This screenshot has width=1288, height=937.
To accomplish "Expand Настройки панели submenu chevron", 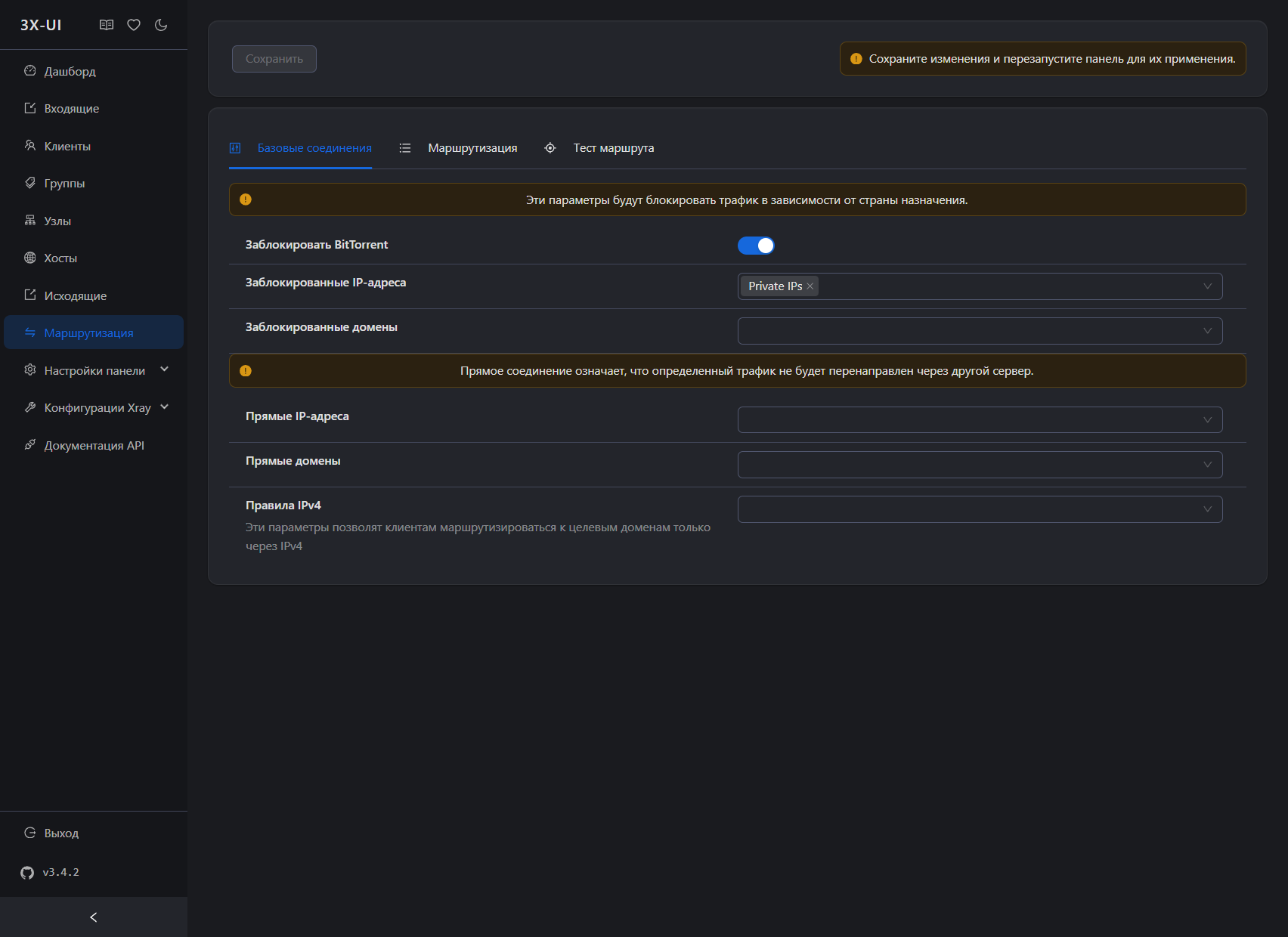I will [165, 370].
